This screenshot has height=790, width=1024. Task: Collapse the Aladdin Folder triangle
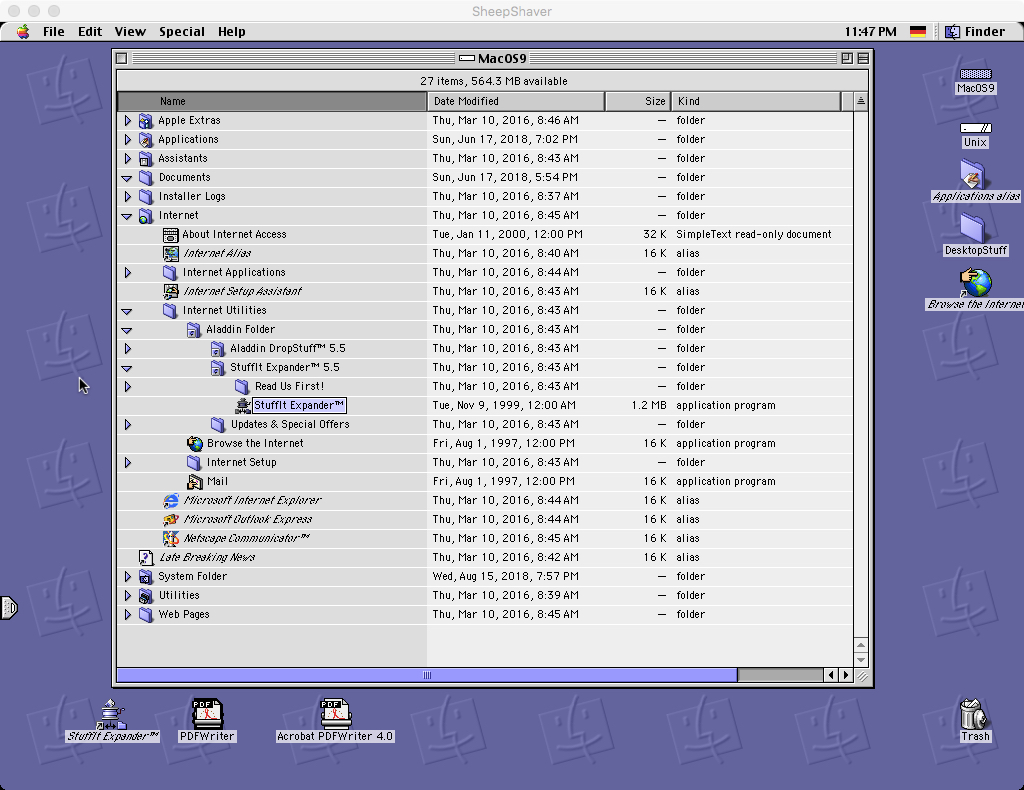click(x=127, y=330)
